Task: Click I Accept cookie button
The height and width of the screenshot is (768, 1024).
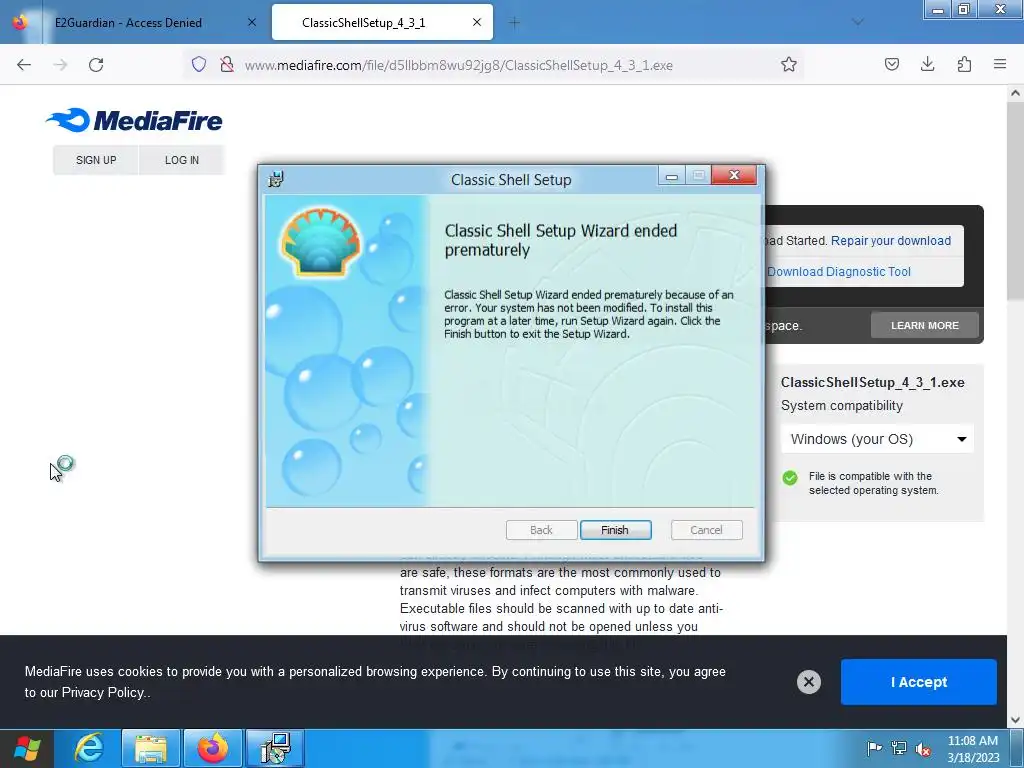Action: (919, 682)
